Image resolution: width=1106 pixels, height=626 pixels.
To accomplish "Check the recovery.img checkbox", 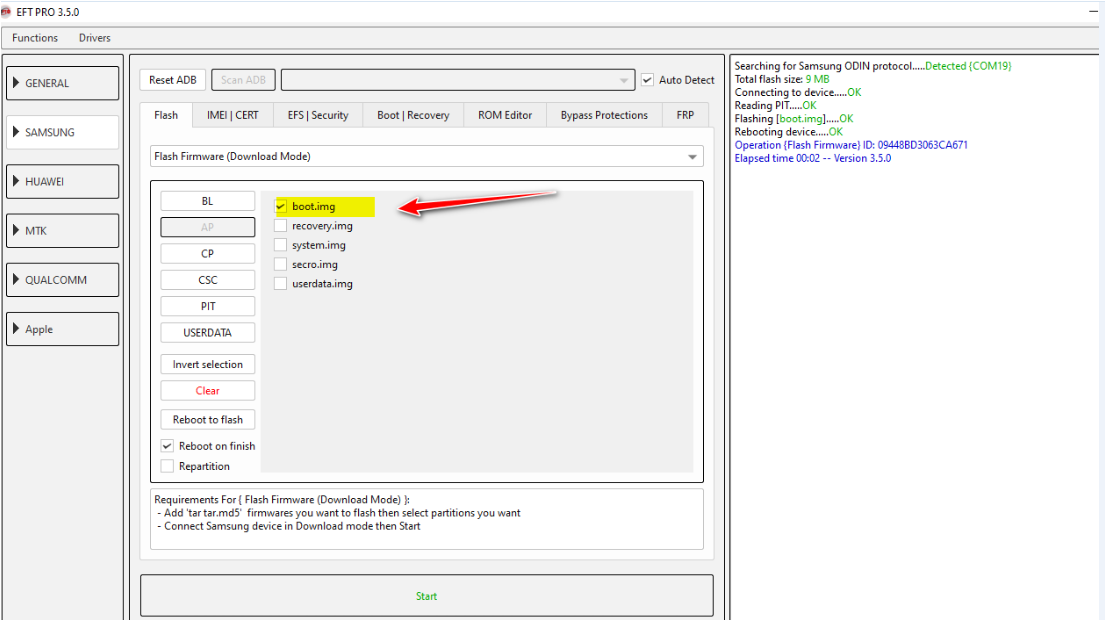I will pyautogui.click(x=281, y=226).
